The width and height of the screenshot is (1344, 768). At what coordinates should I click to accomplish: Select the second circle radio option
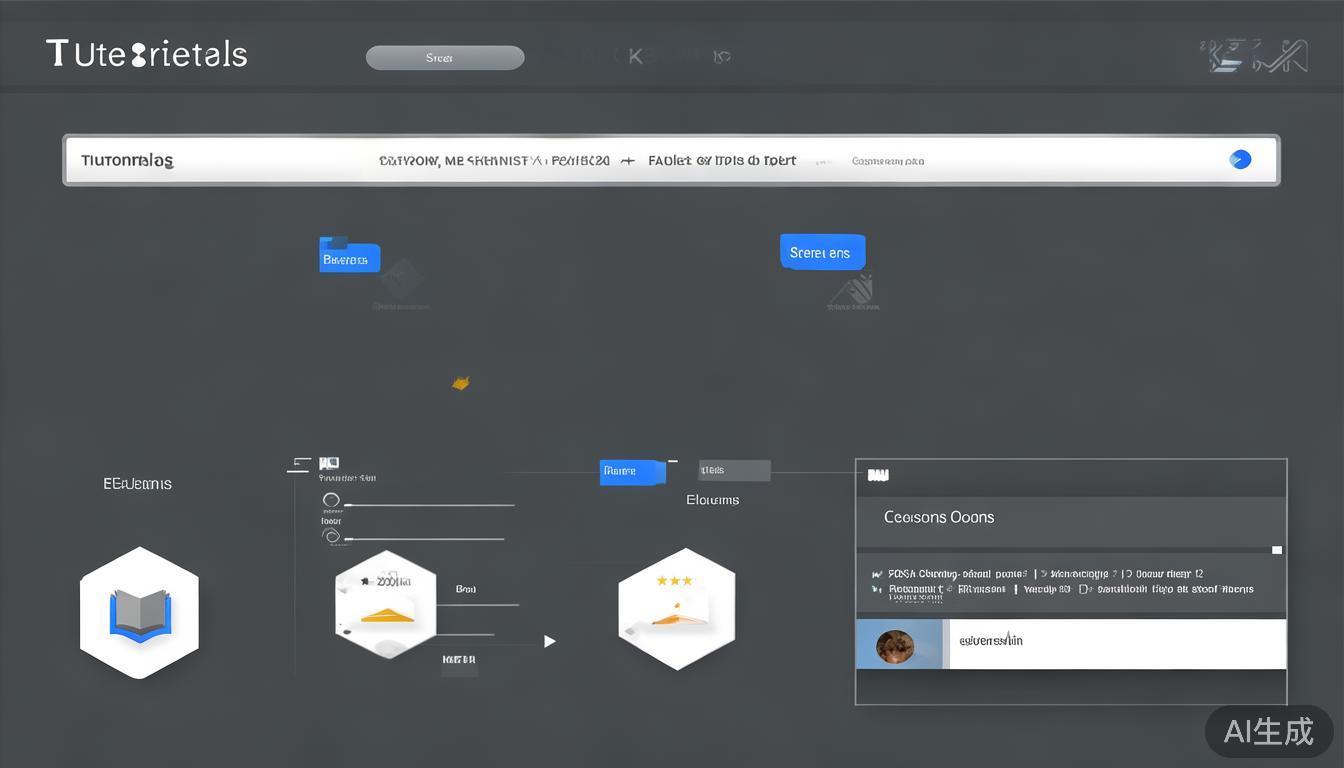pos(331,536)
